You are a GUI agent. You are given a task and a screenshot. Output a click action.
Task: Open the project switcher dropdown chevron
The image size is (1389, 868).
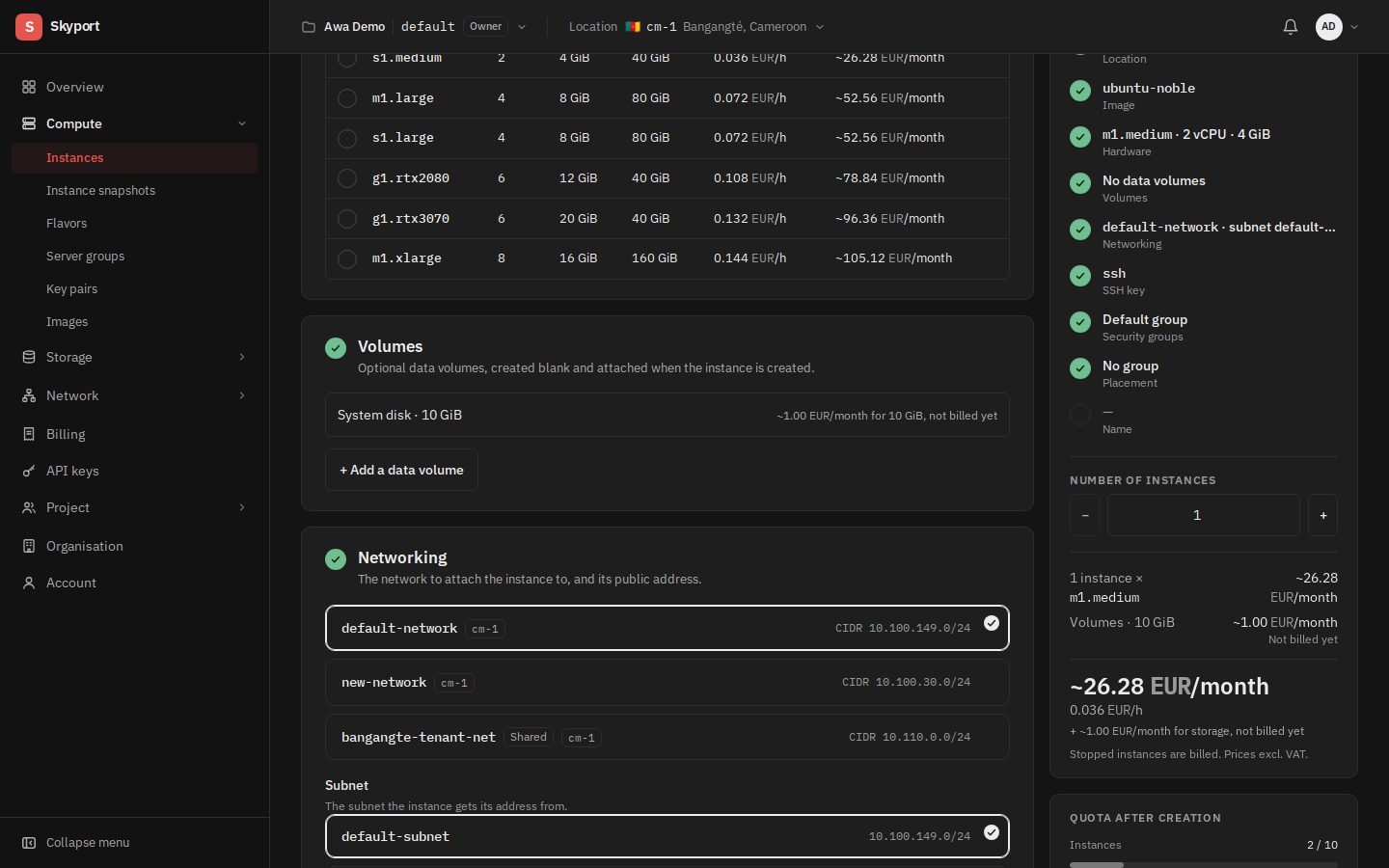pos(522,27)
